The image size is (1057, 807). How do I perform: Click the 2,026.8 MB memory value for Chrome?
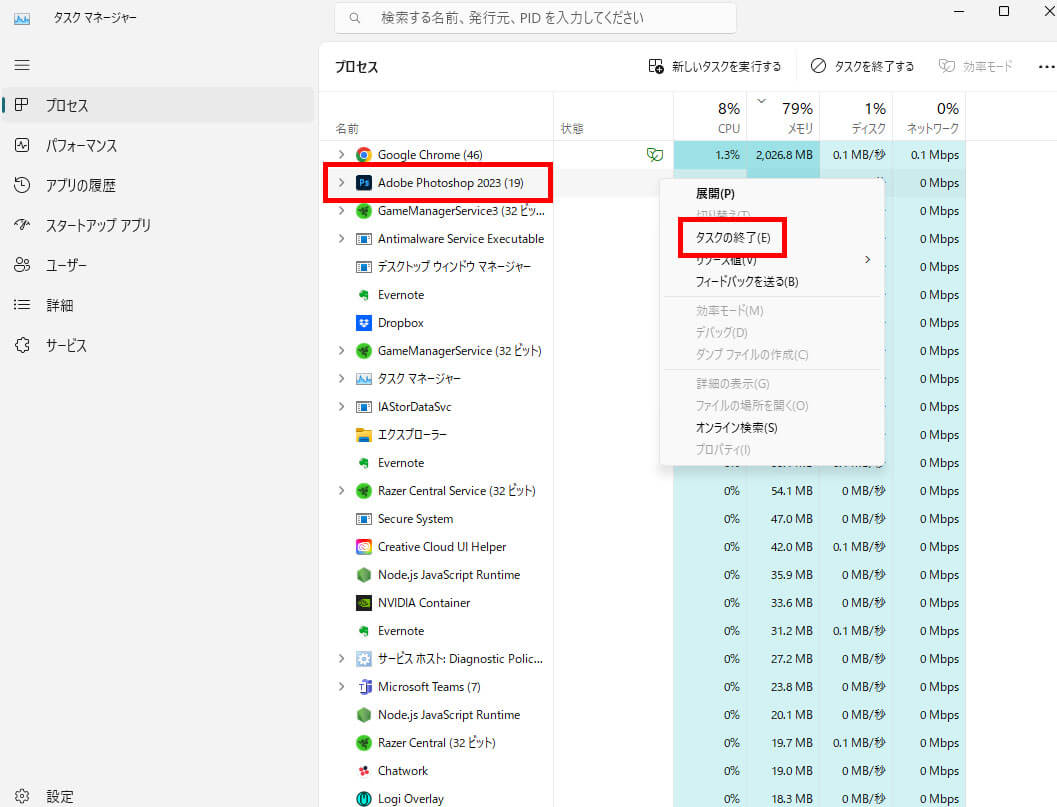784,155
